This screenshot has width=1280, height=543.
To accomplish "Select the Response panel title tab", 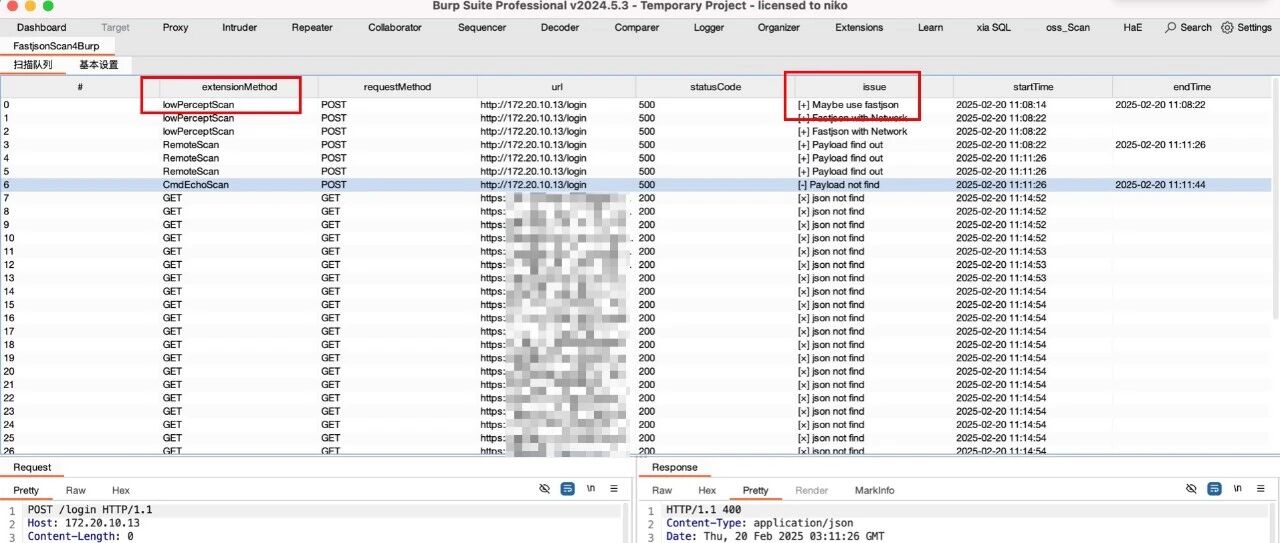I will [x=675, y=467].
